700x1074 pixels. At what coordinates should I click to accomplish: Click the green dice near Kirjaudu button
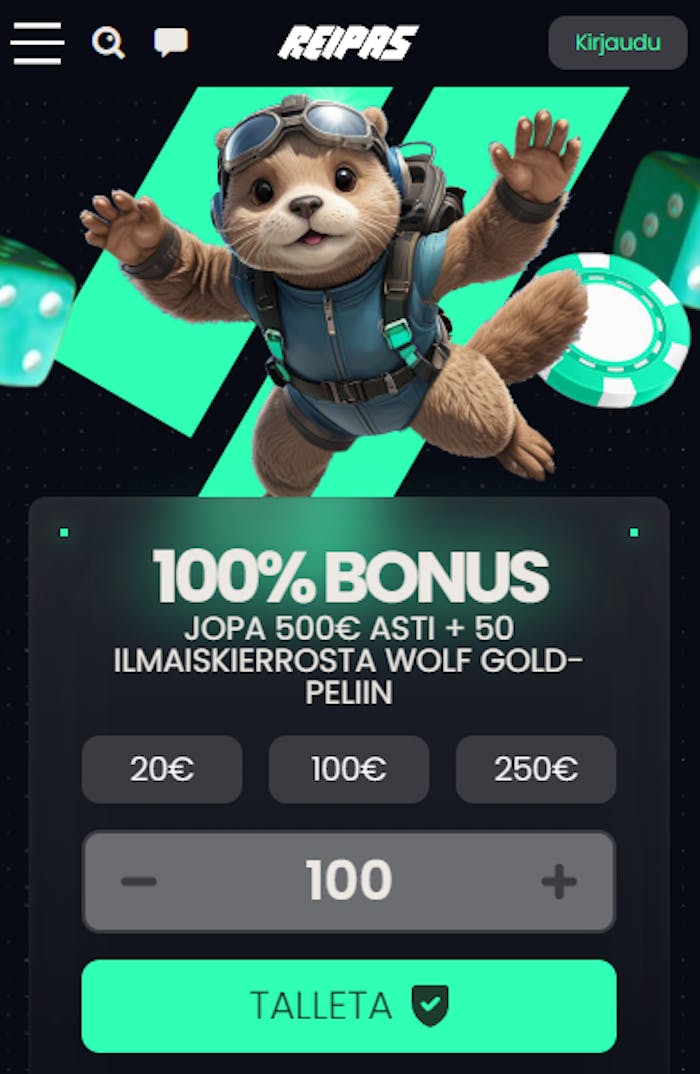point(659,226)
